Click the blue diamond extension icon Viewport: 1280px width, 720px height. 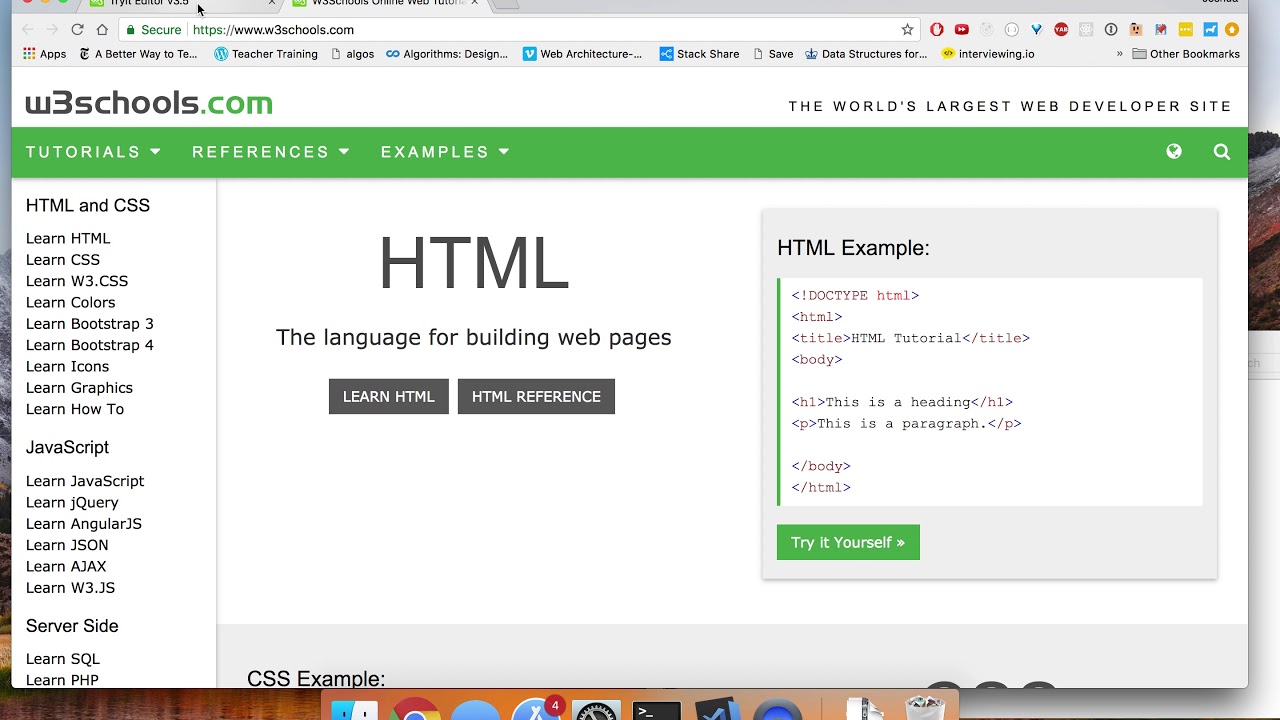pos(1037,30)
